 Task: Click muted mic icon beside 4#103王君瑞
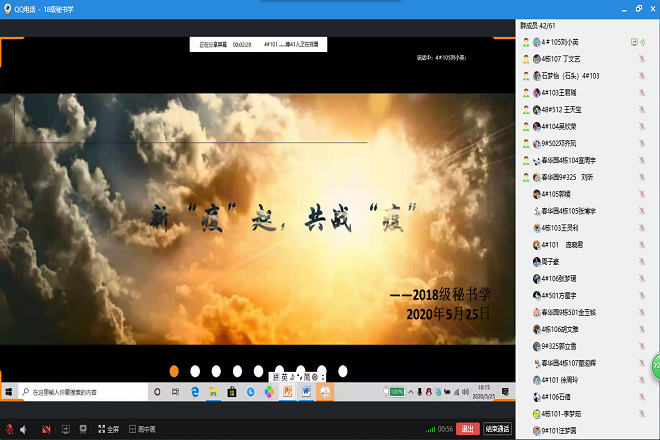coord(641,92)
